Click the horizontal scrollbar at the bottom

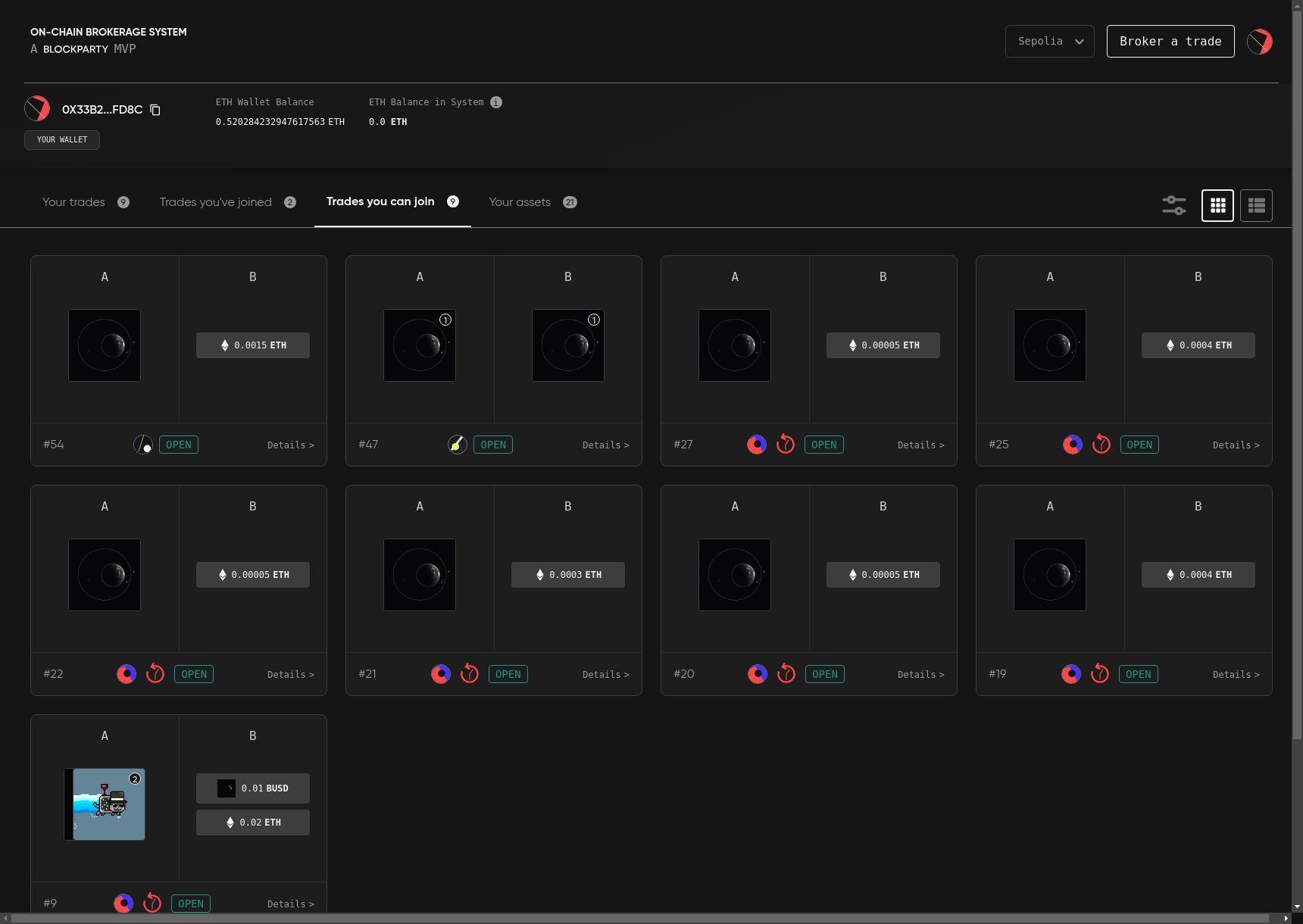coord(640,918)
